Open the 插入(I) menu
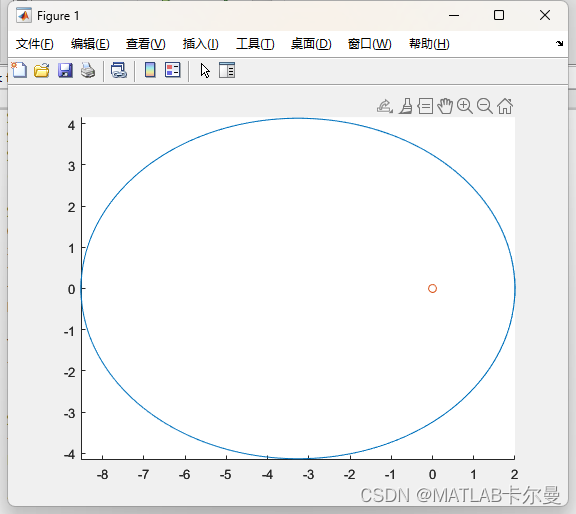The height and width of the screenshot is (514, 576). [x=201, y=44]
